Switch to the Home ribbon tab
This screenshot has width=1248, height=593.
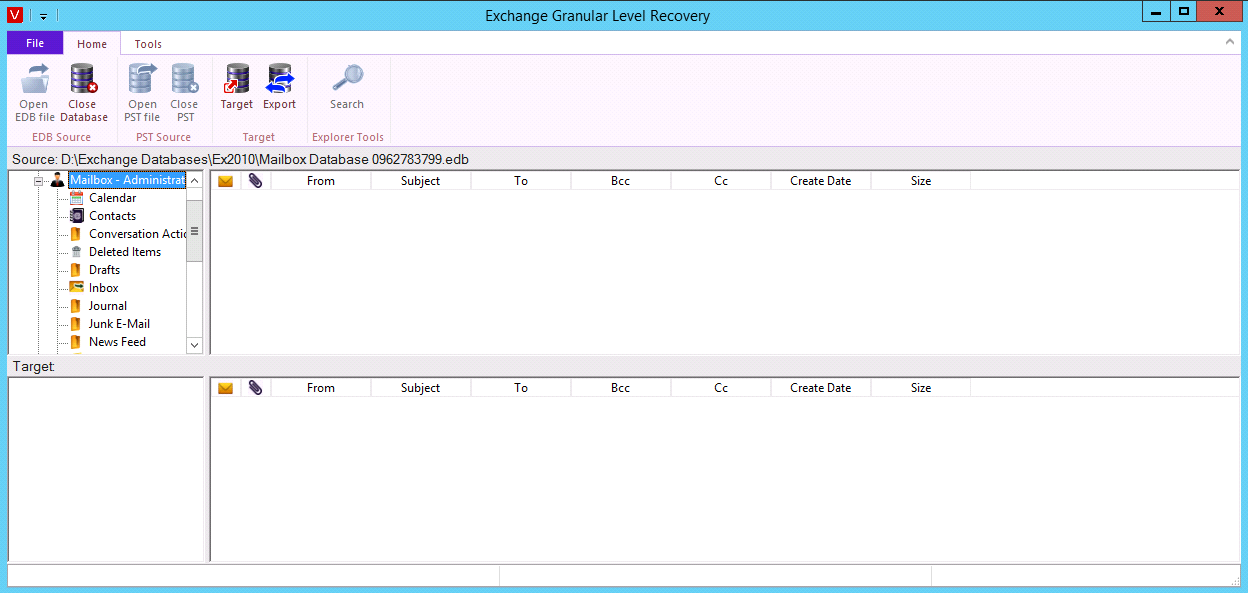pyautogui.click(x=92, y=44)
